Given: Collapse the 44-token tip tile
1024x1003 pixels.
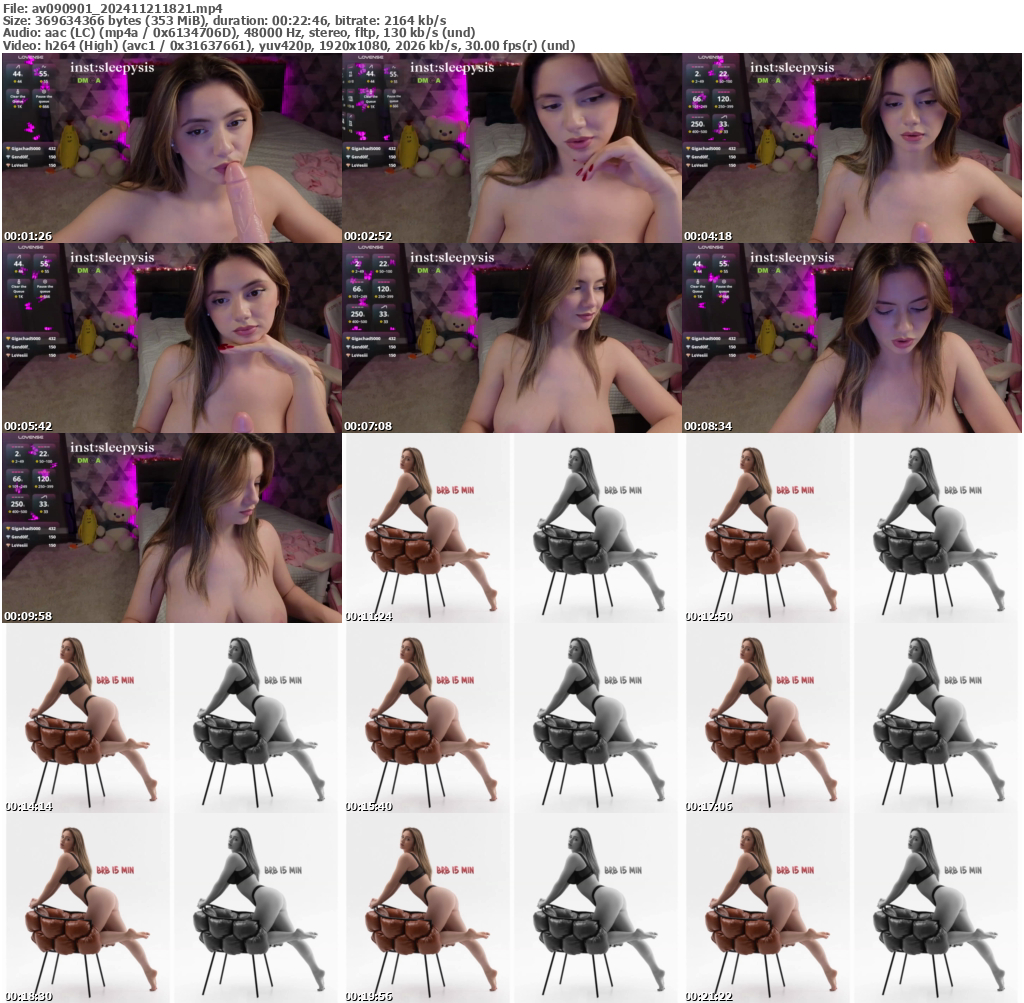Looking at the screenshot, I should click(x=18, y=75).
